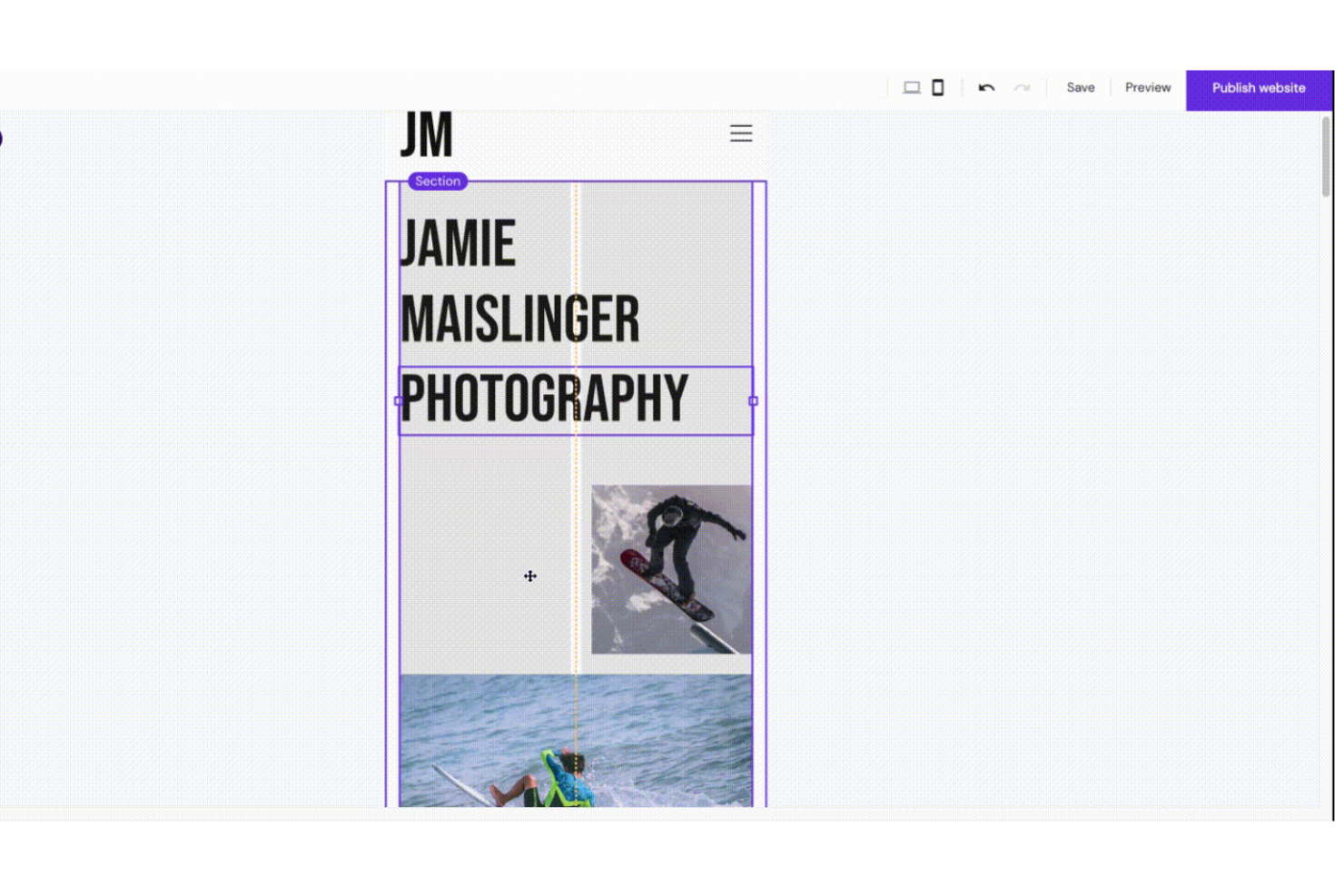Image resolution: width=1344 pixels, height=896 pixels.
Task: Select the MAISLINGER heading text
Action: [x=519, y=320]
